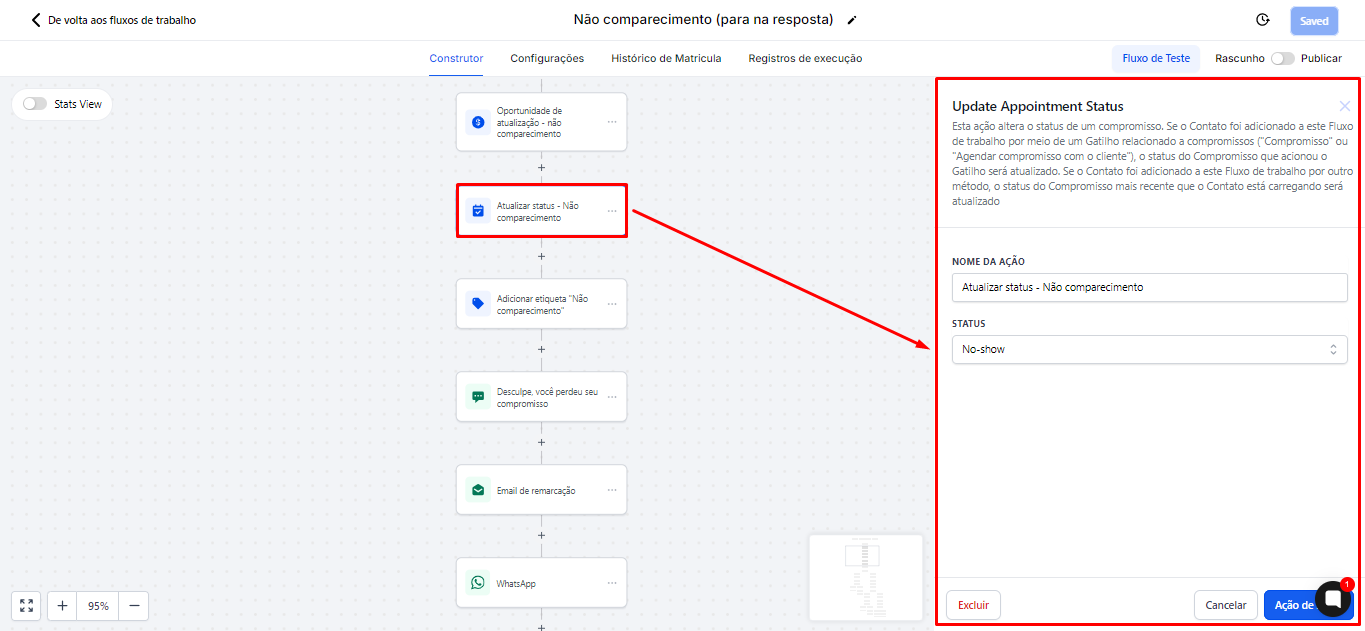Toggle the Rascunho/Publicar switch

1281,58
